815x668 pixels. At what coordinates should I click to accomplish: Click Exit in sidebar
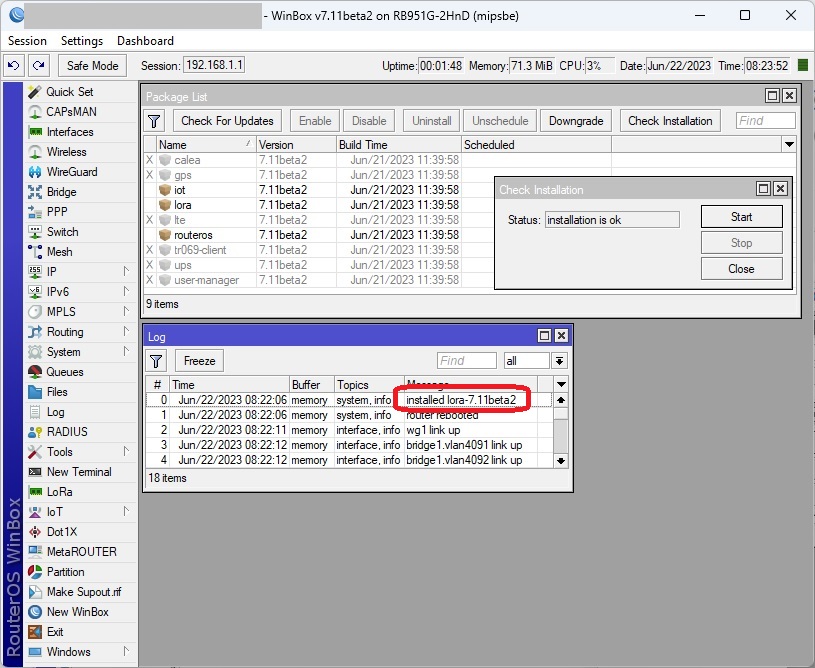pyautogui.click(x=55, y=632)
